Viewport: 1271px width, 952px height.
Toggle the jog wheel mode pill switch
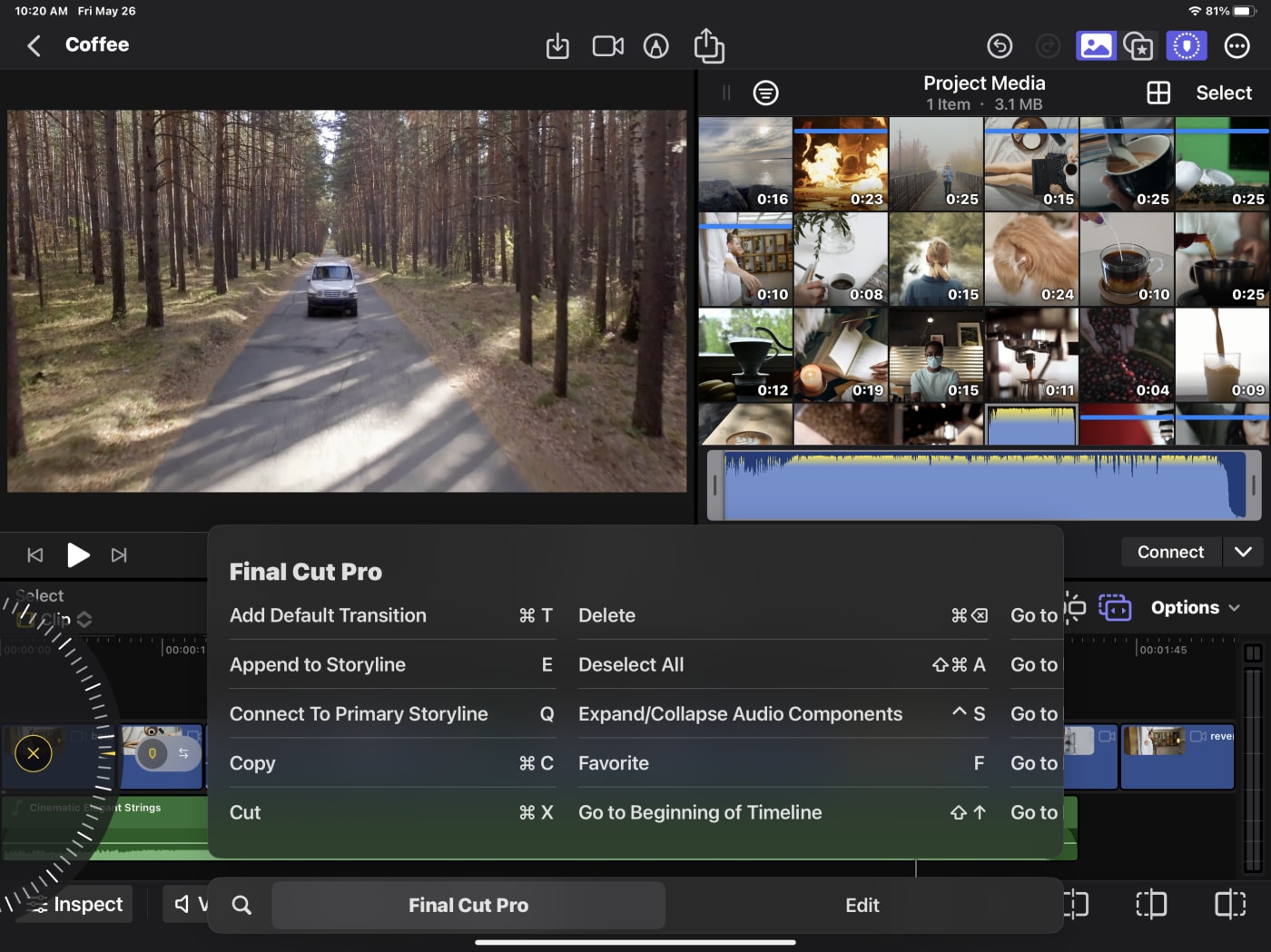[x=168, y=753]
